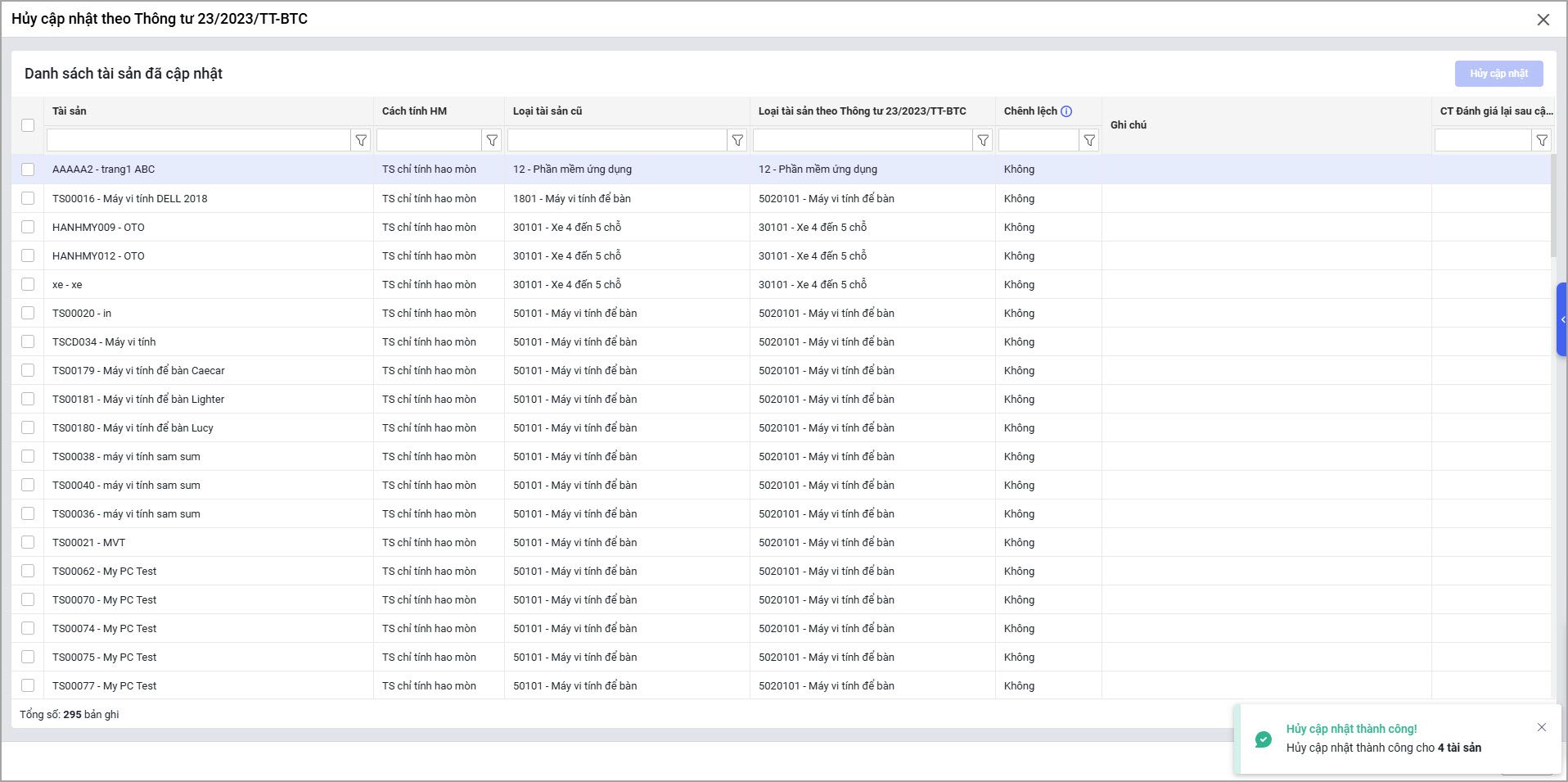This screenshot has width=1568, height=782.
Task: Expand the blue side panel handle
Action: (x=1561, y=319)
